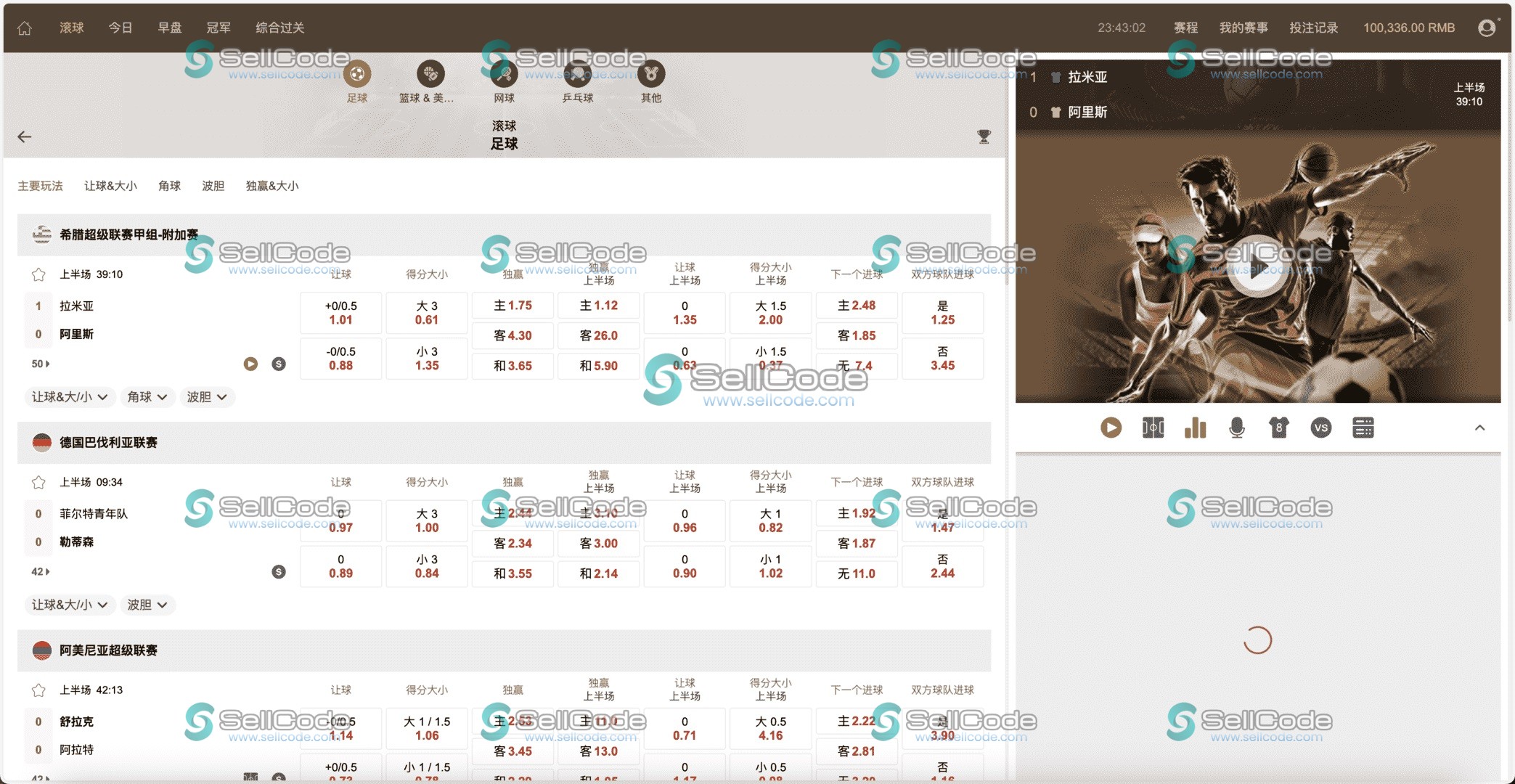Click the 主 1.75 odds button for 拉米亚

[513, 306]
